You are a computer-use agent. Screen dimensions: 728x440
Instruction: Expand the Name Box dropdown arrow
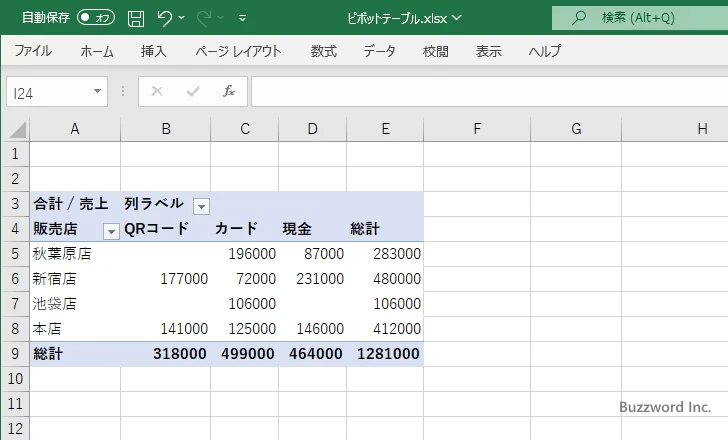(98, 91)
